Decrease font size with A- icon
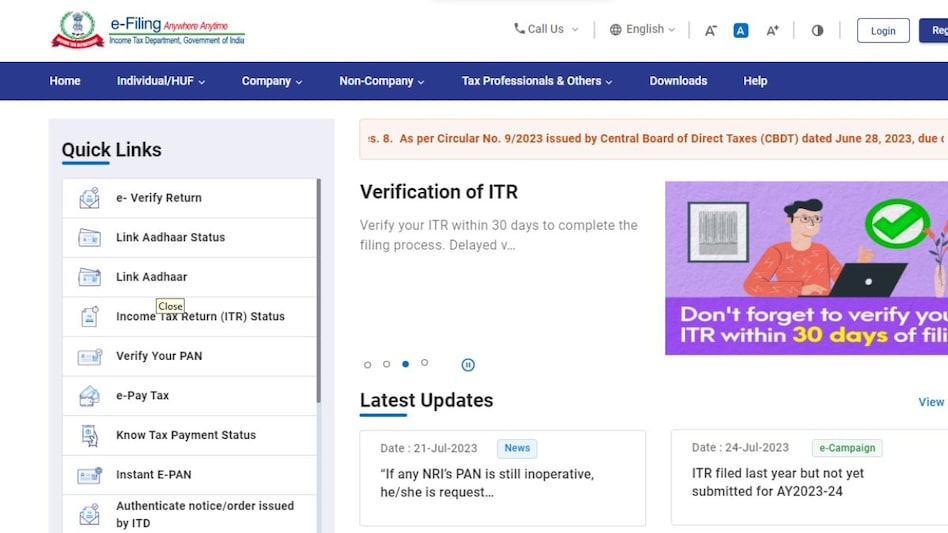This screenshot has width=948, height=533. point(710,30)
